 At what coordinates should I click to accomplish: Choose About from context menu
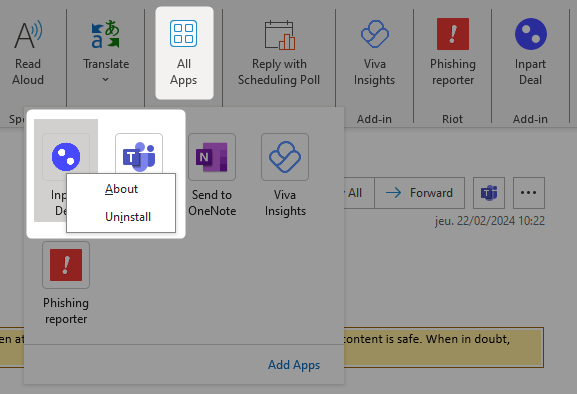(121, 189)
